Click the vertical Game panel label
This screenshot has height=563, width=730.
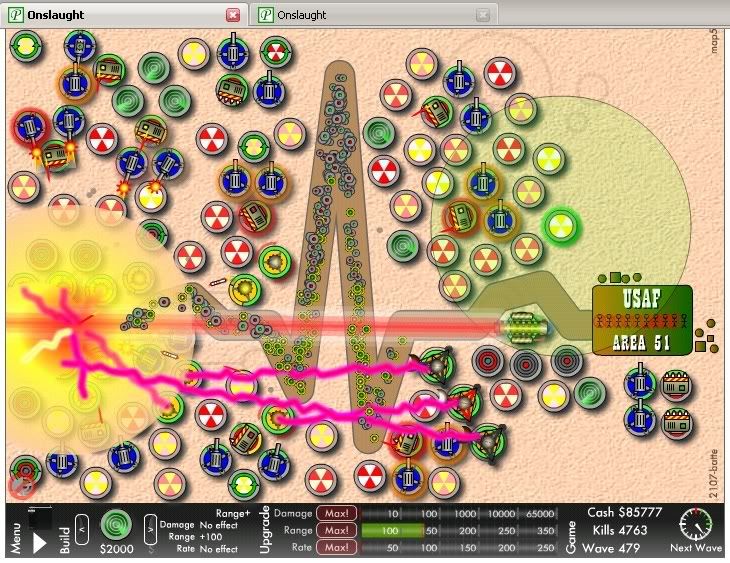click(571, 538)
